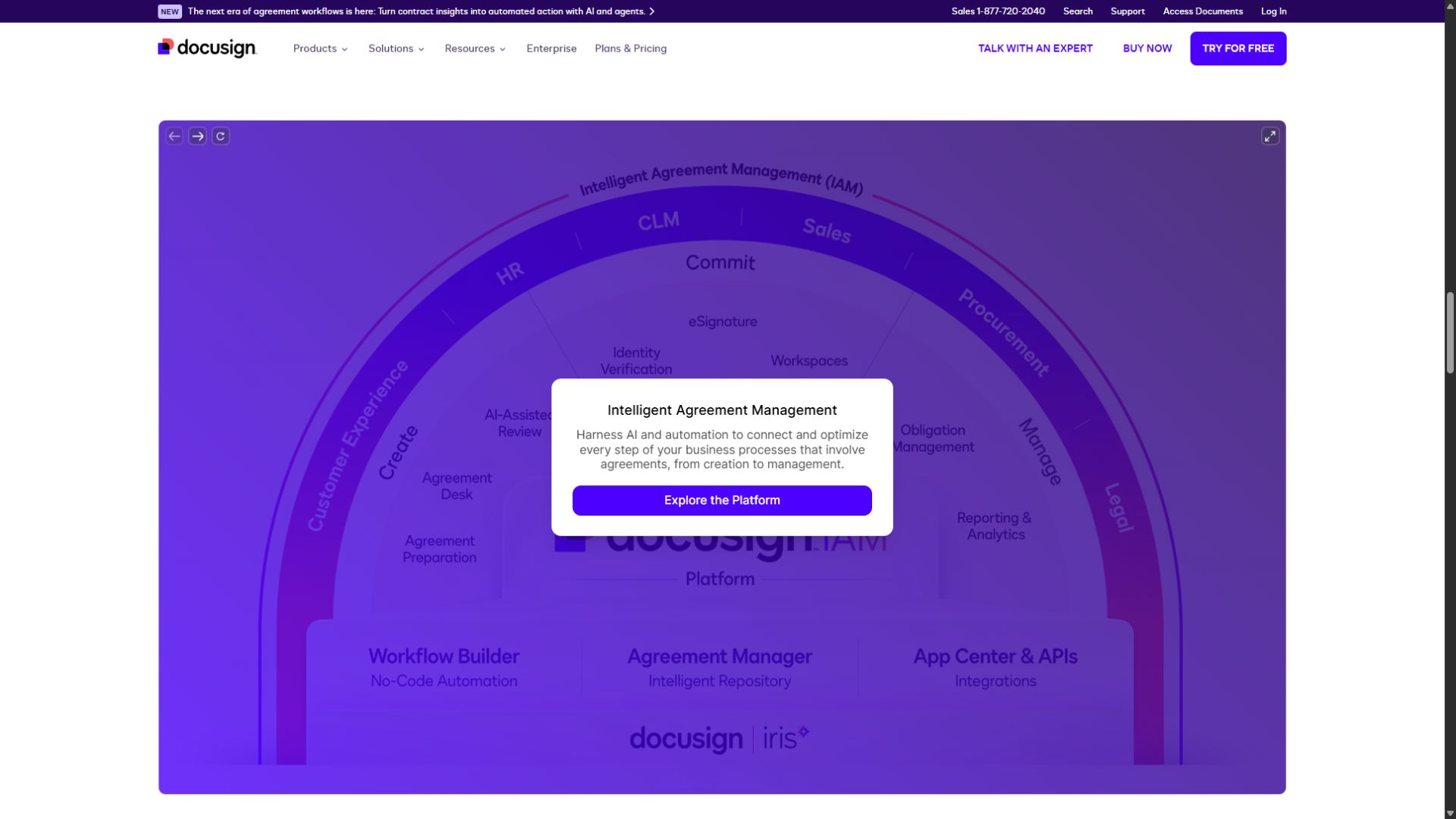Click the HR segment on the arc

coord(510,273)
